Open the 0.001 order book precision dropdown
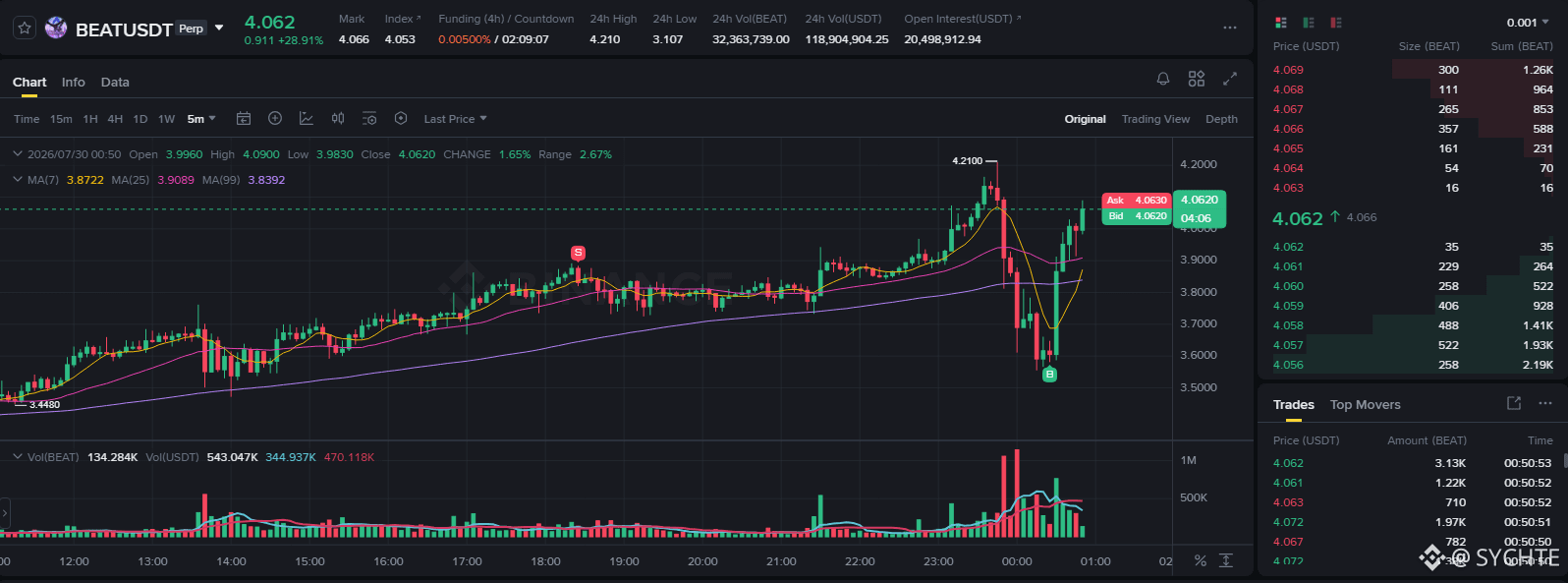This screenshot has width=1568, height=583. [1529, 23]
